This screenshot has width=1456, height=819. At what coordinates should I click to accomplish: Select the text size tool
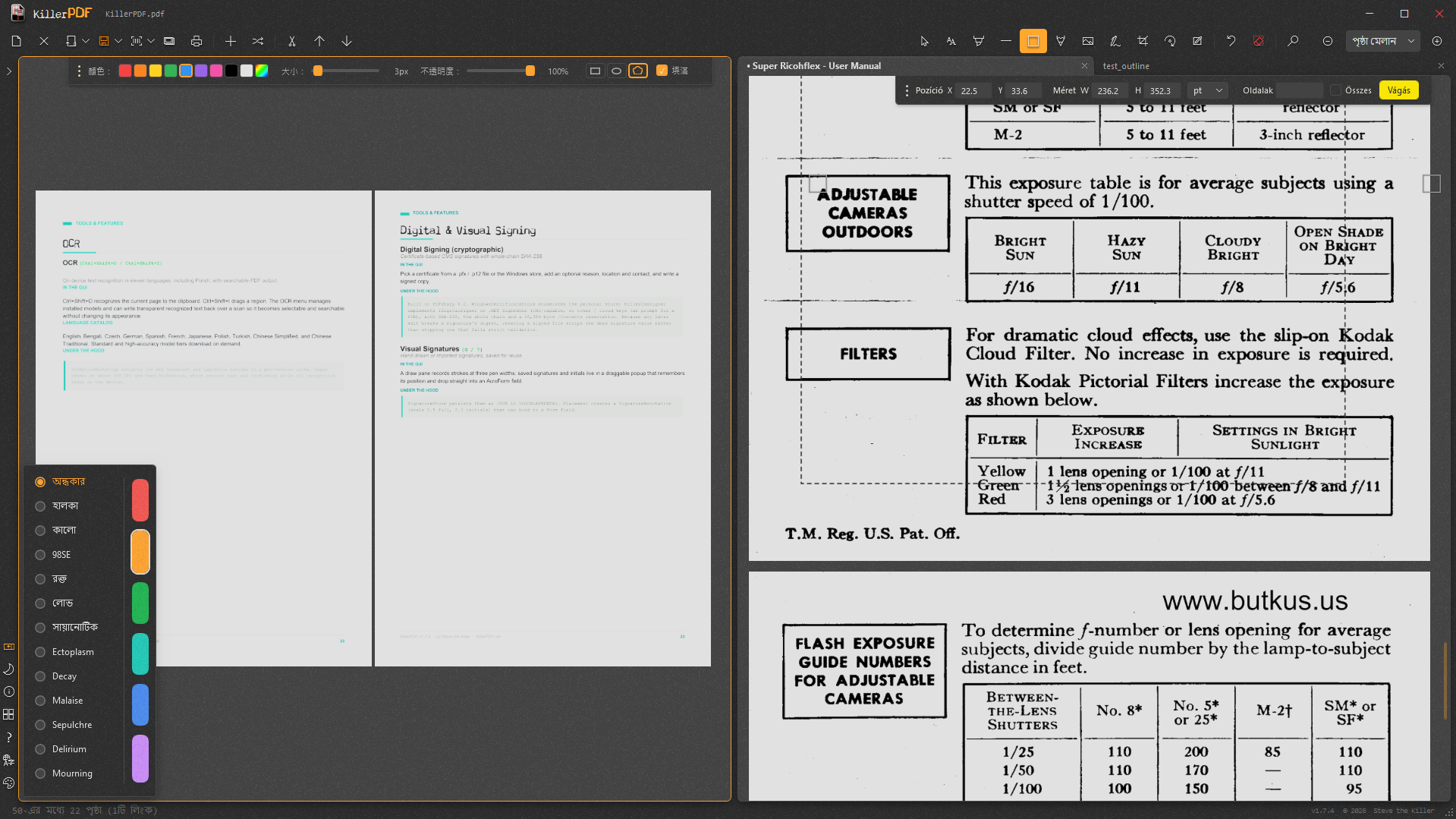pos(951,41)
